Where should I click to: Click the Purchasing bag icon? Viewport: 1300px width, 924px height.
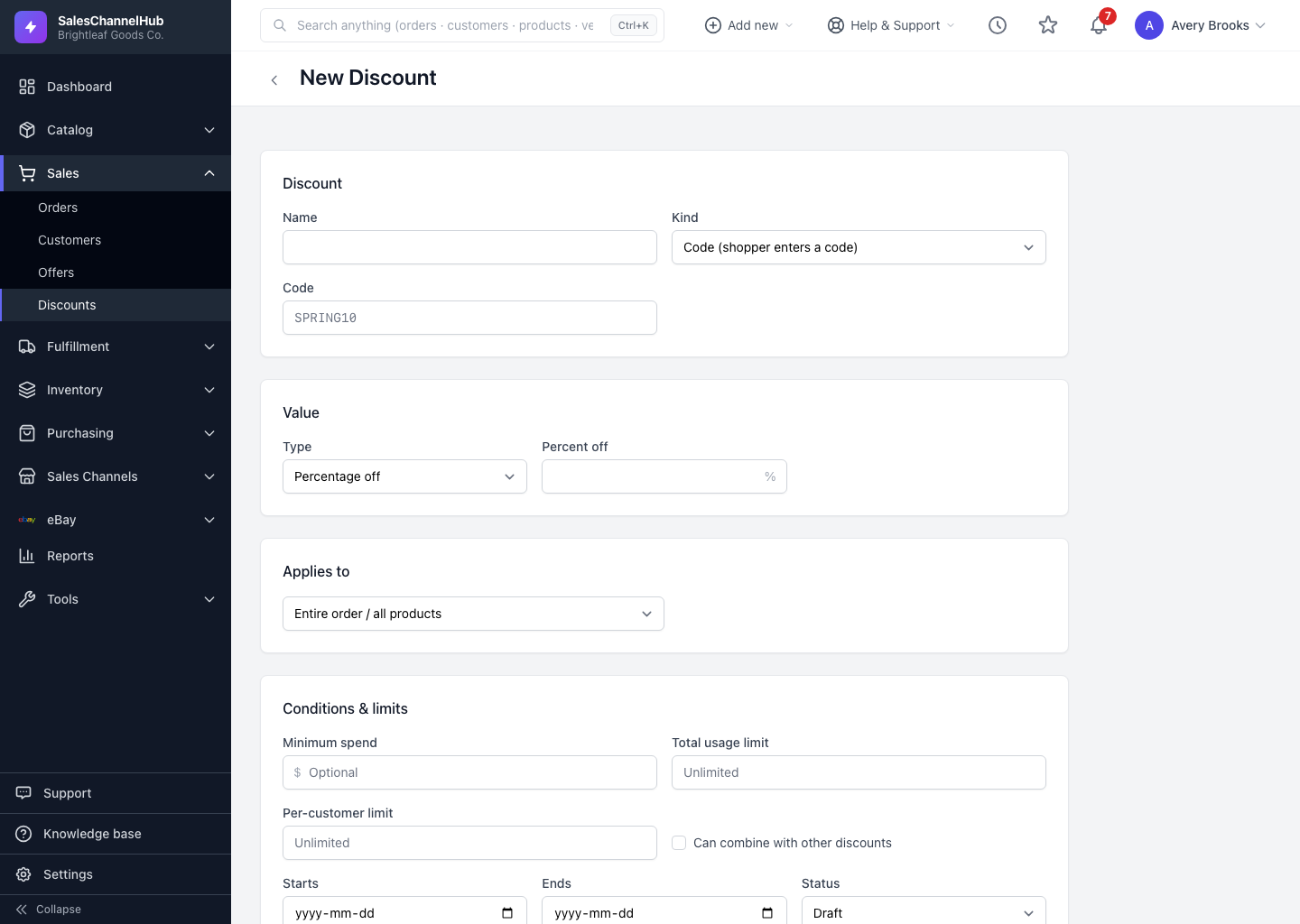pyautogui.click(x=27, y=433)
